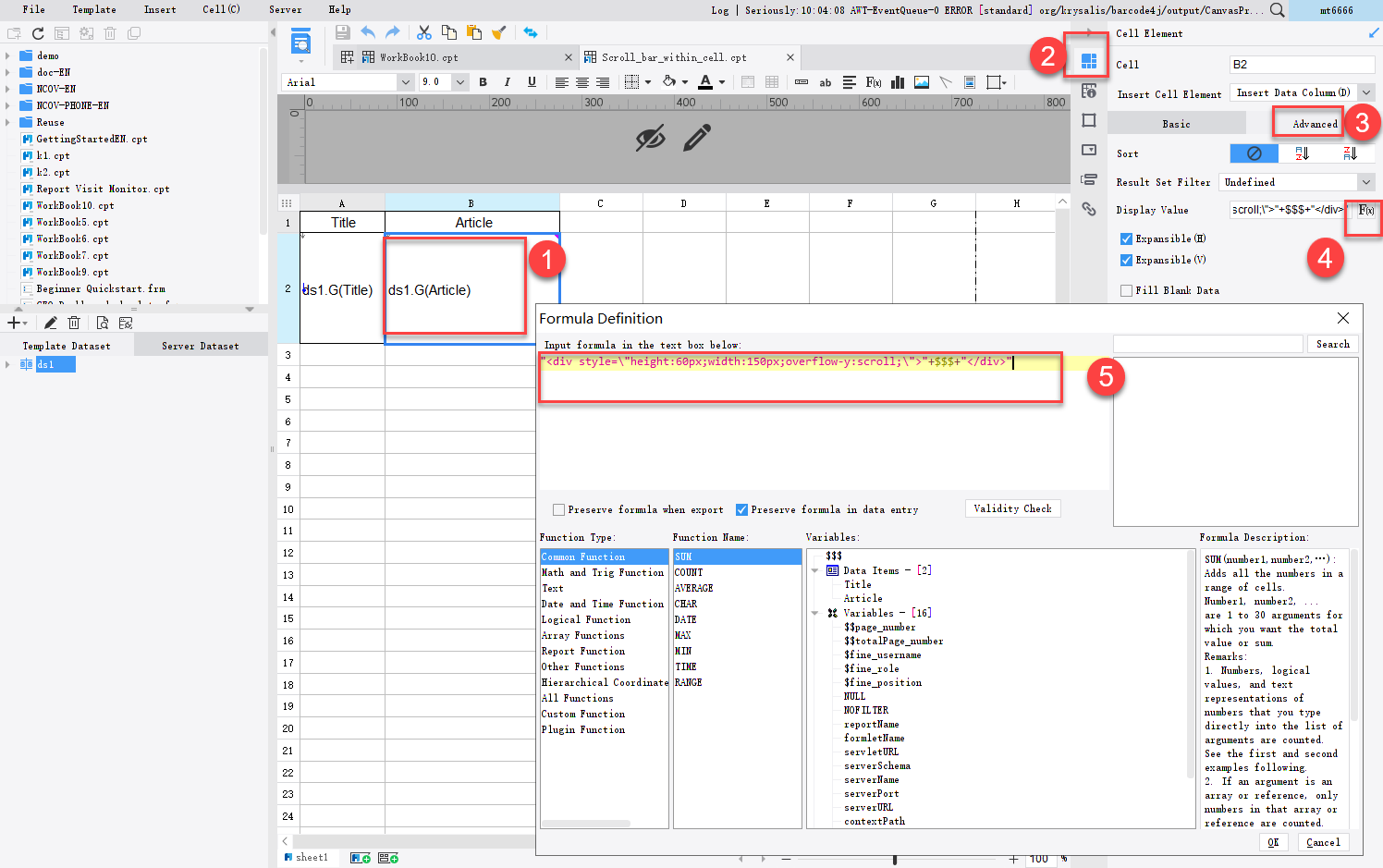Viewport: 1383px width, 868px height.
Task: Switch to the Basic tab
Action: (x=1176, y=124)
